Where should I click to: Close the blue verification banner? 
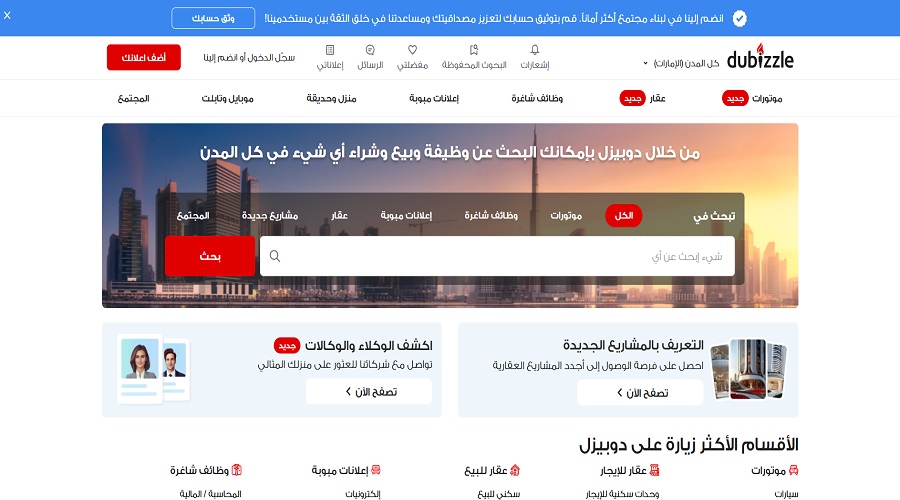pos(7,15)
